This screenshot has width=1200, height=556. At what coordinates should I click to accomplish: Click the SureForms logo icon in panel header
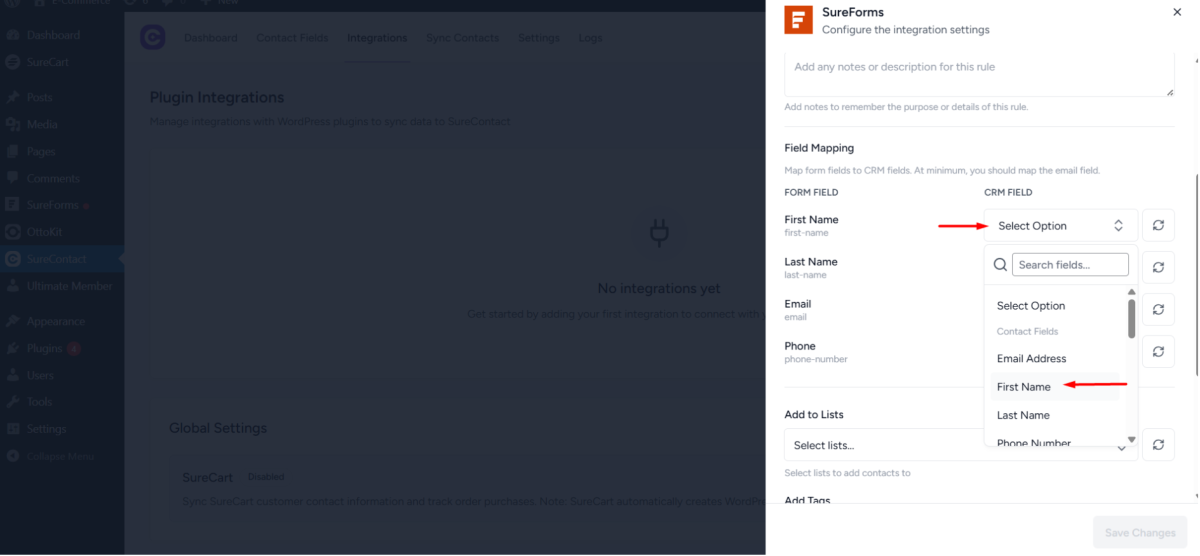point(798,20)
